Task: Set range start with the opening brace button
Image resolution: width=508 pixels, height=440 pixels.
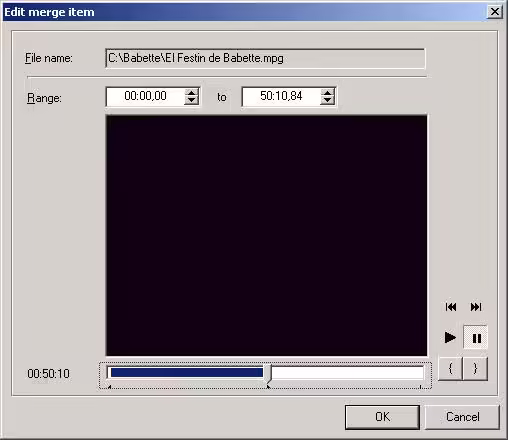Action: point(450,369)
